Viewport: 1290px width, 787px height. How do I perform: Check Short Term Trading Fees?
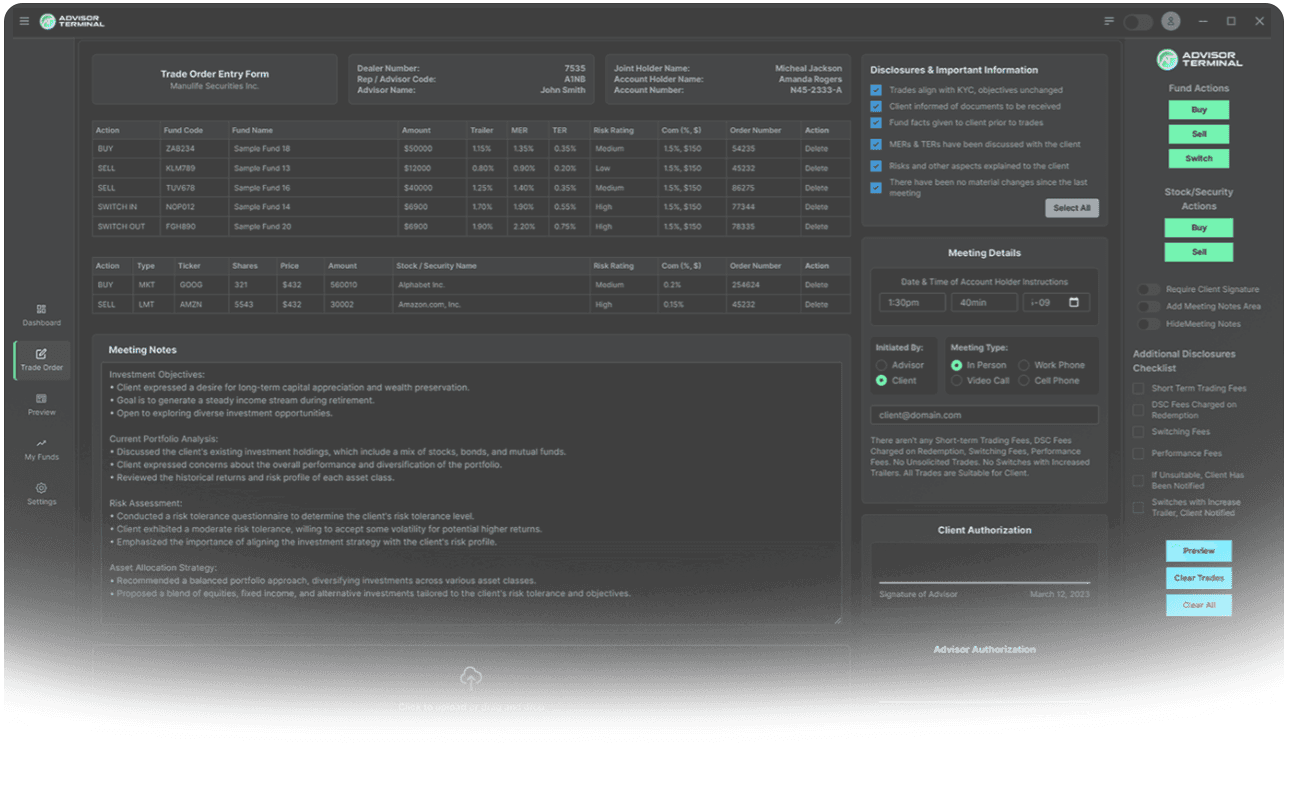tap(1138, 388)
